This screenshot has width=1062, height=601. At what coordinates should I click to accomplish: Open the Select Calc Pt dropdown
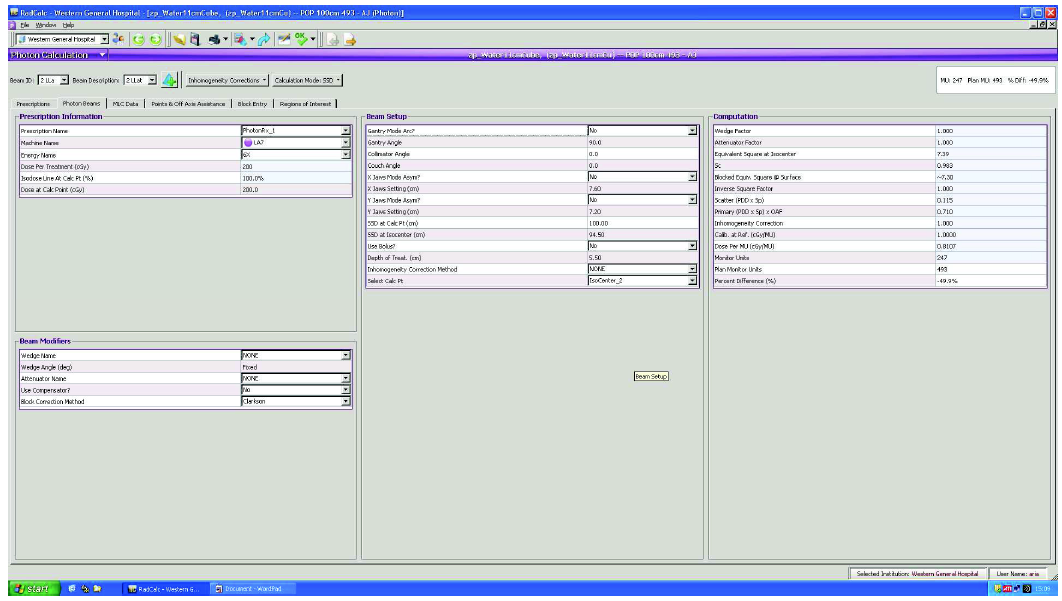692,281
